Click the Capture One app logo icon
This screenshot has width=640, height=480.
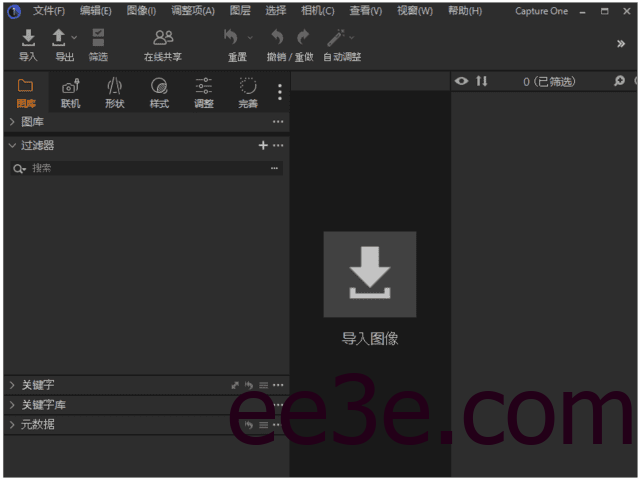tap(14, 12)
